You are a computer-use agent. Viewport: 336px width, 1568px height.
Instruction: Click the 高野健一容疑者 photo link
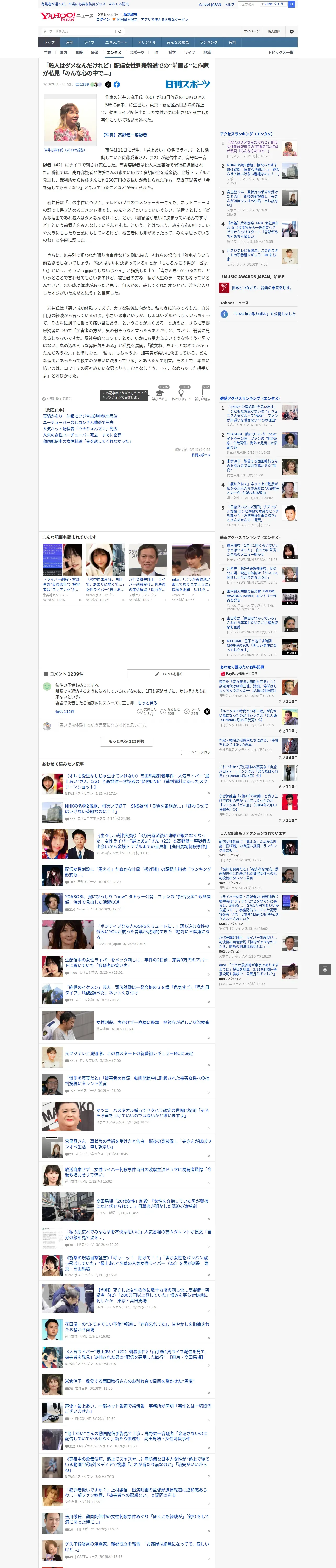tap(124, 135)
